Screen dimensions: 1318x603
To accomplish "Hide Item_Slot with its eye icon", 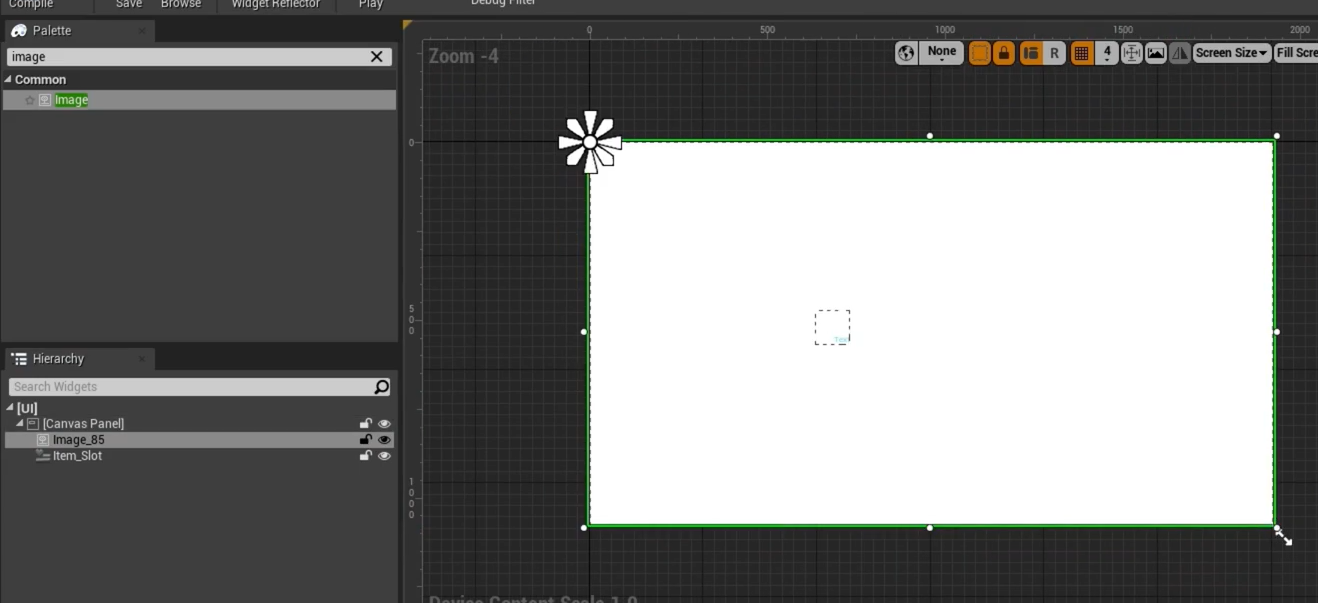I will (384, 456).
